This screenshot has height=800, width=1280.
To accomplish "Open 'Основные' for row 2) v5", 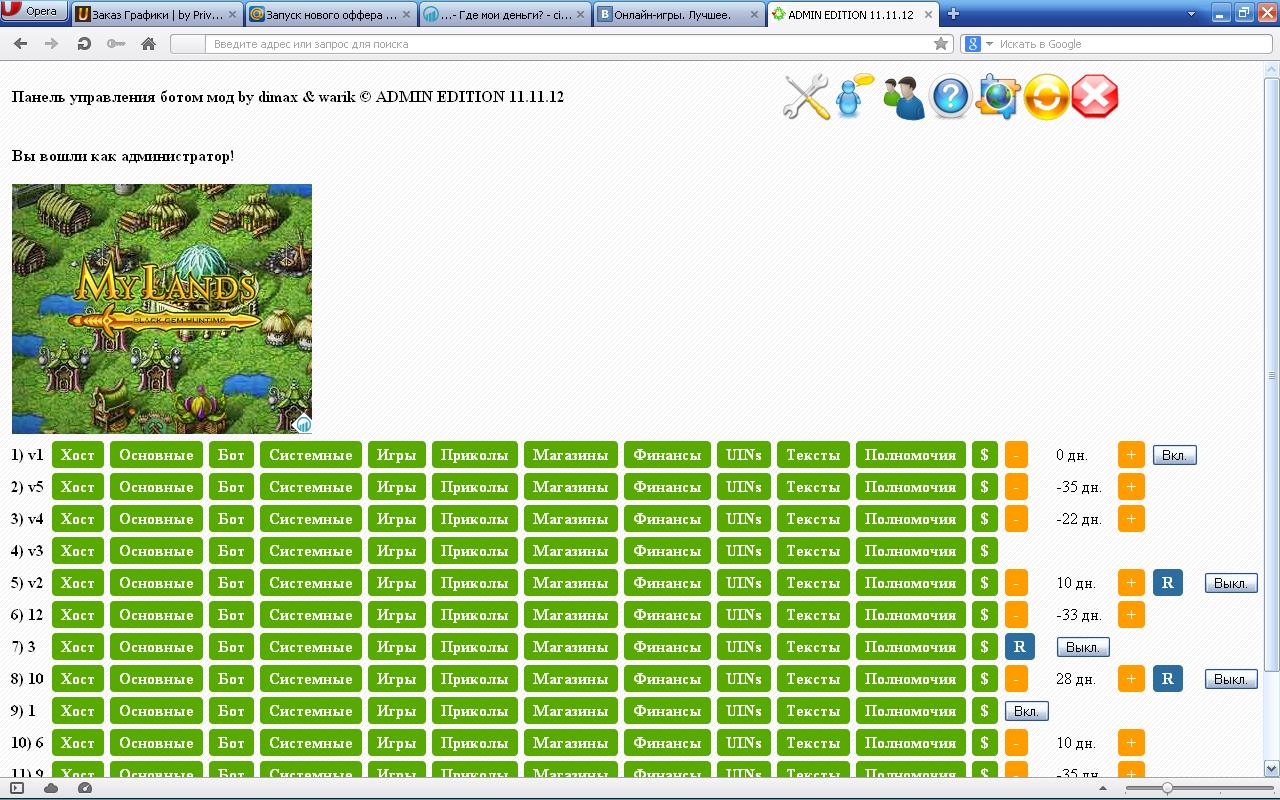I will (156, 487).
